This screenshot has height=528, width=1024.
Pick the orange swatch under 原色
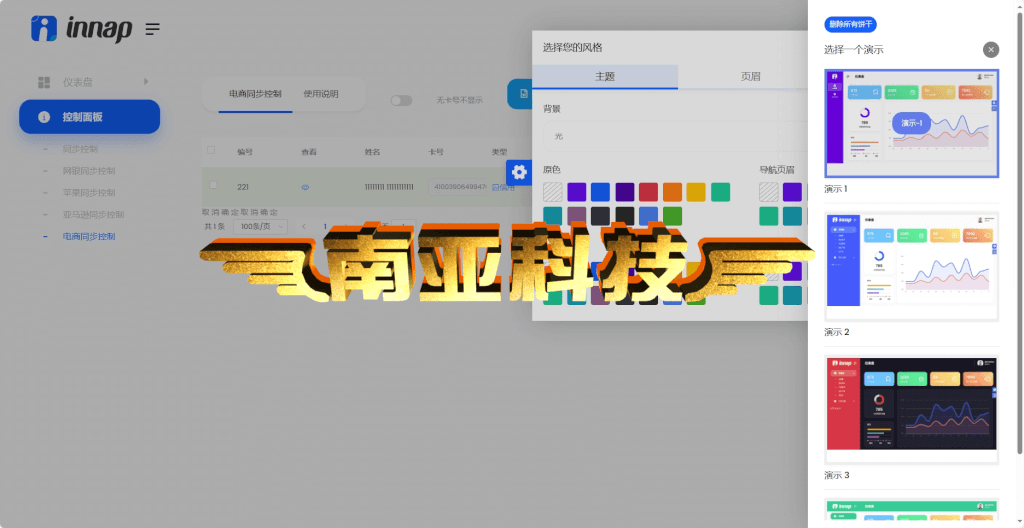click(673, 192)
